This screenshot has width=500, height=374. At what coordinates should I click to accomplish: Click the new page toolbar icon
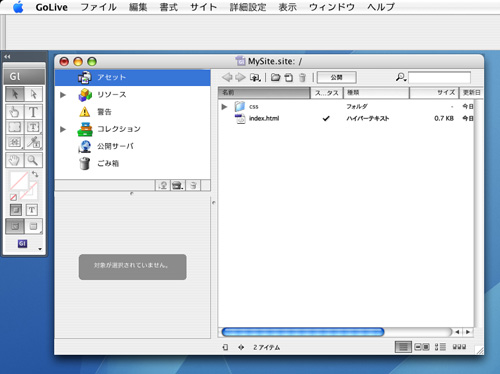point(289,78)
